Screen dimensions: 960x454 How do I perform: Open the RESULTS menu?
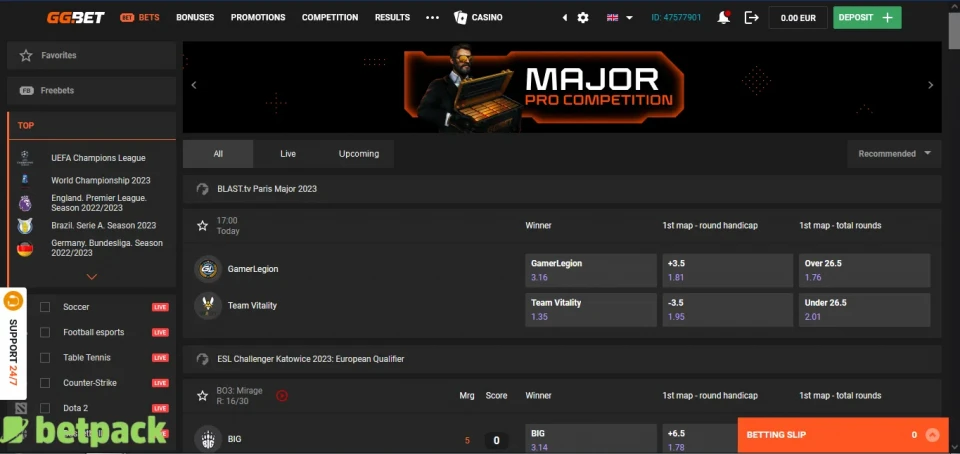click(392, 18)
